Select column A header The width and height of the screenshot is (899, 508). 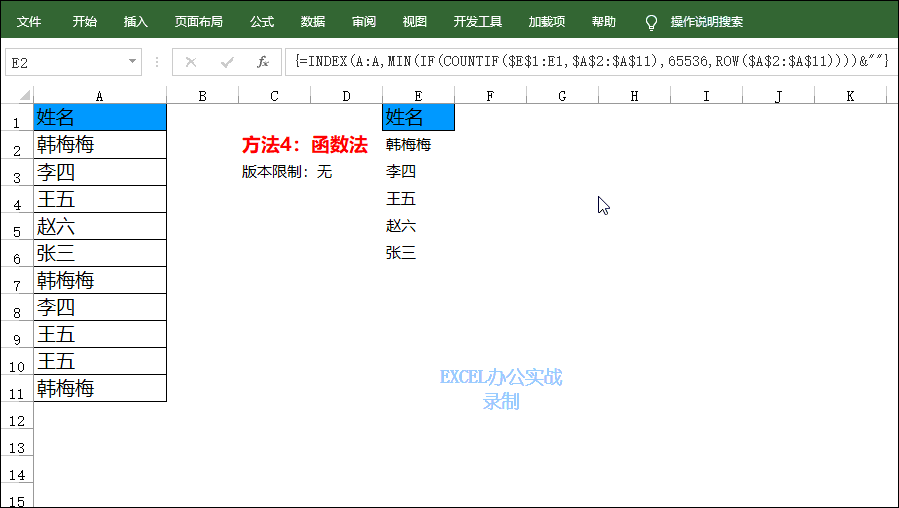[100, 96]
